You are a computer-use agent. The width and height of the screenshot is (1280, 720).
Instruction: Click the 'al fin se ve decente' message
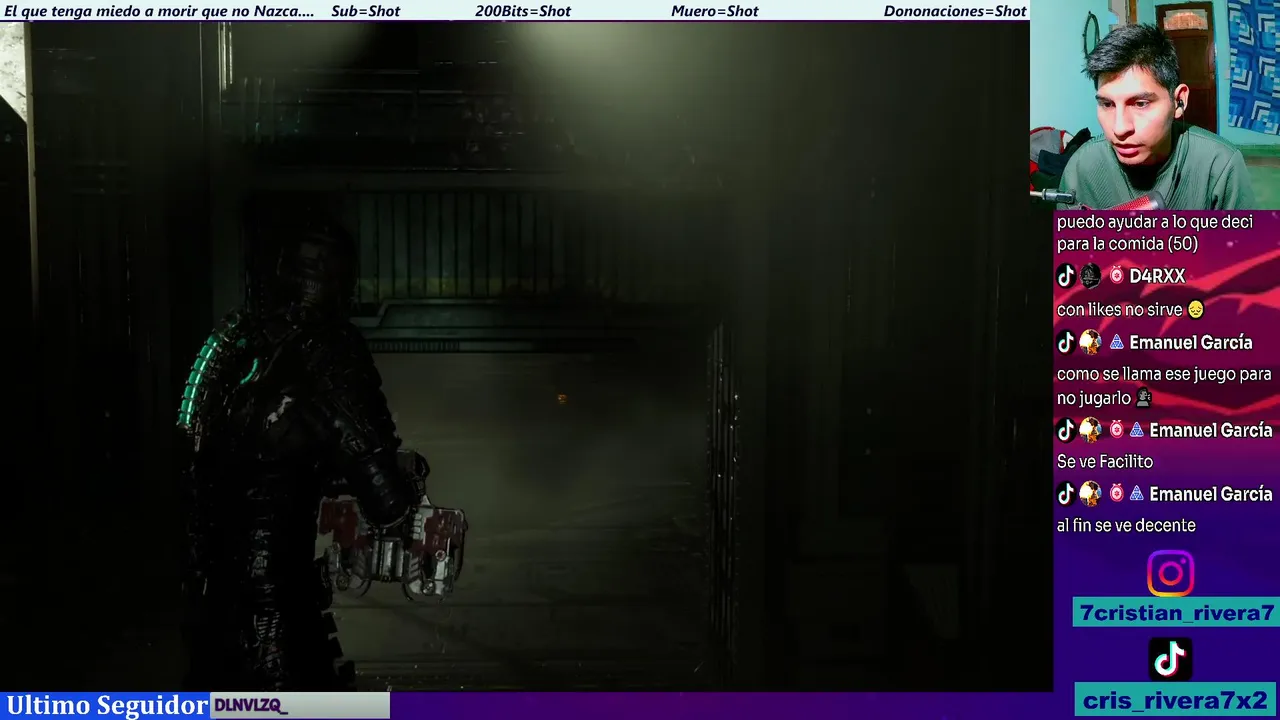pos(1126,526)
